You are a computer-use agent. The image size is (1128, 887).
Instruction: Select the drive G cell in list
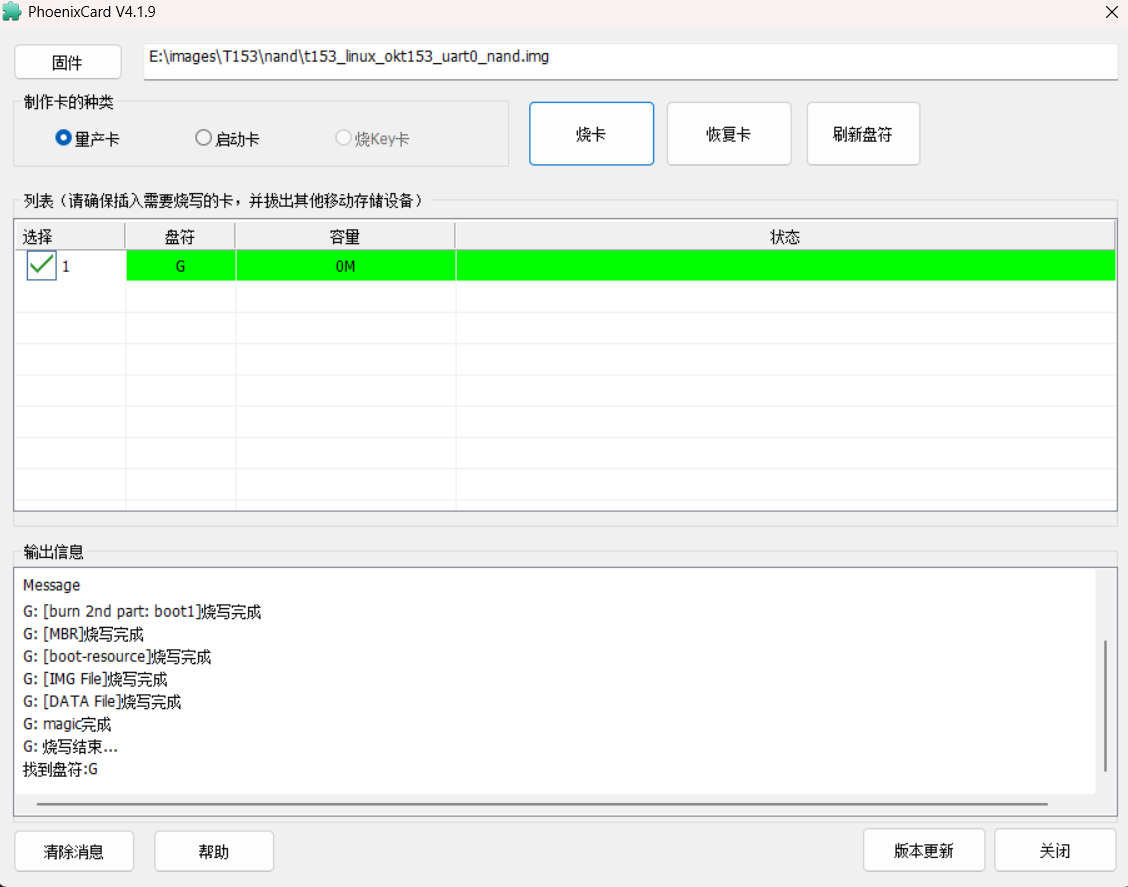[x=180, y=266]
